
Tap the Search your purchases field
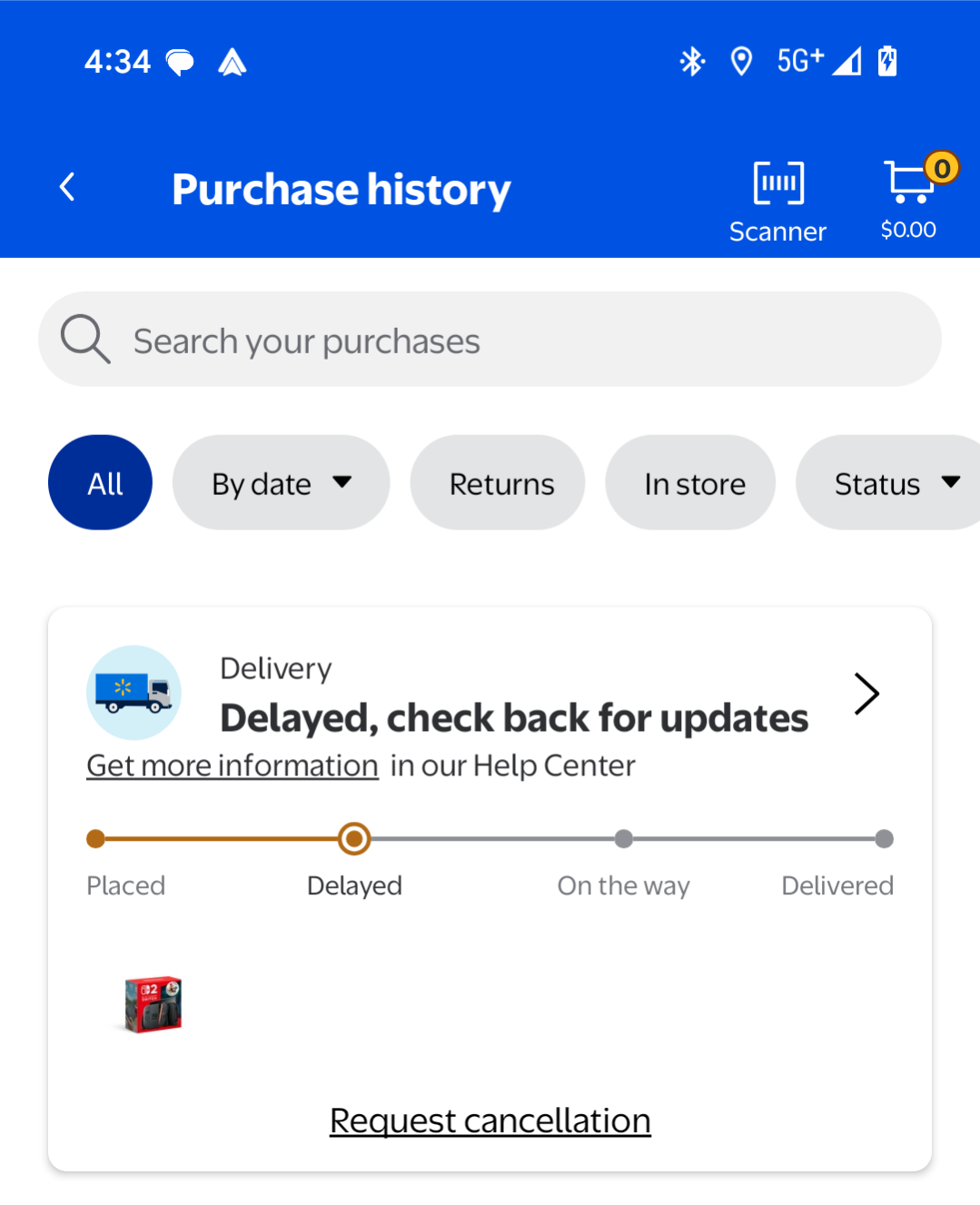490,339
